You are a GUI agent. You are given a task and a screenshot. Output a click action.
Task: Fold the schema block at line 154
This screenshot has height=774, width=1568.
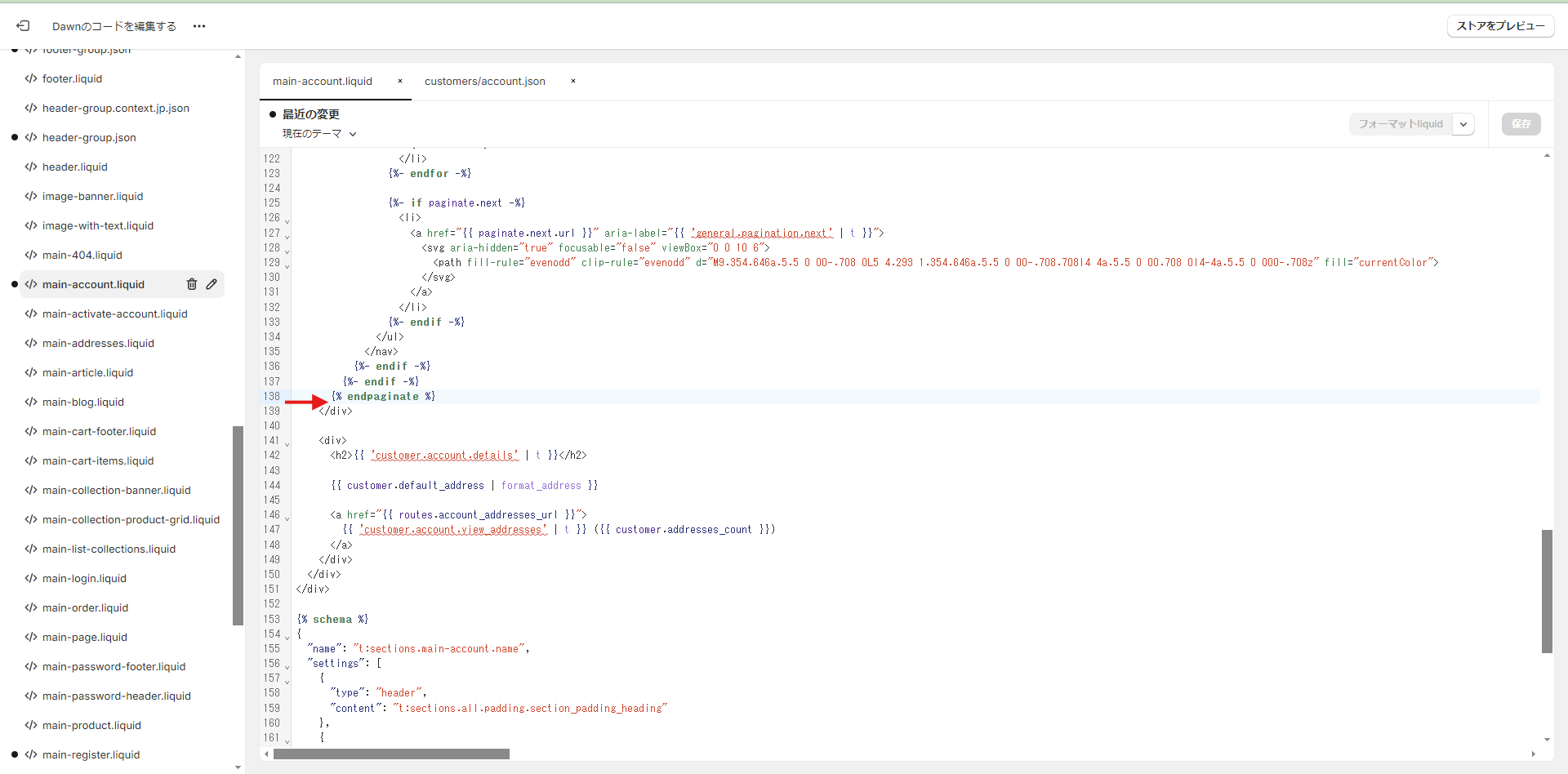point(287,637)
